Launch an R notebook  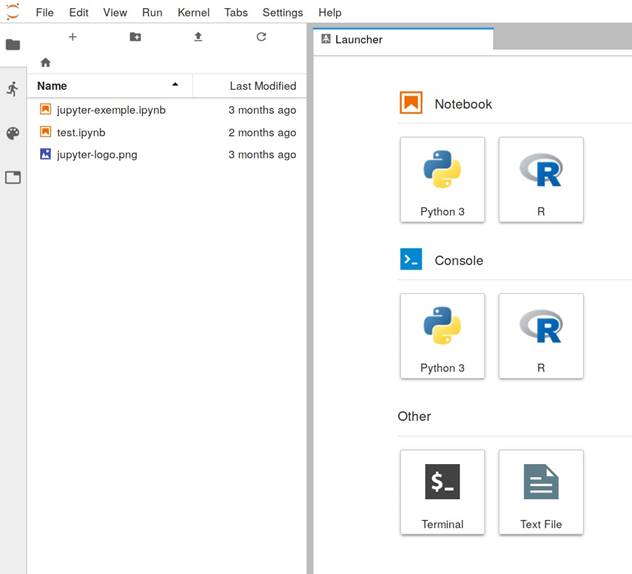pos(541,179)
